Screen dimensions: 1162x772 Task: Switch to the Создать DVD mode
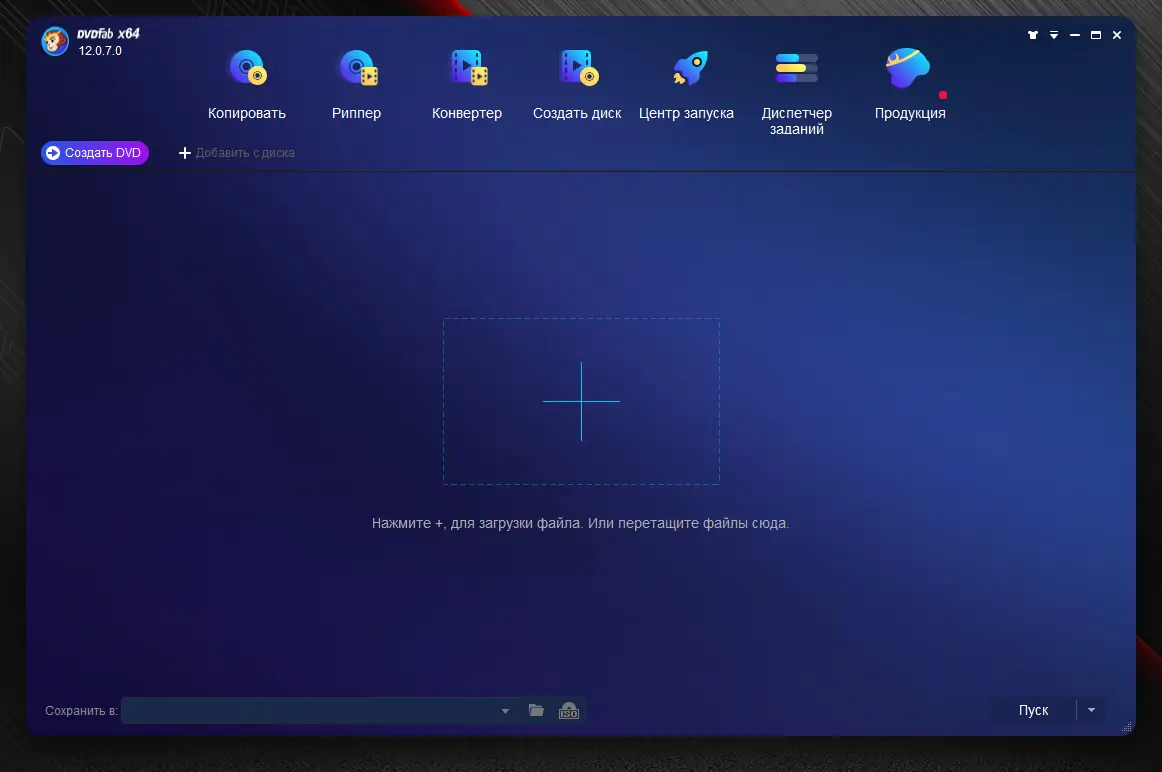(x=94, y=152)
